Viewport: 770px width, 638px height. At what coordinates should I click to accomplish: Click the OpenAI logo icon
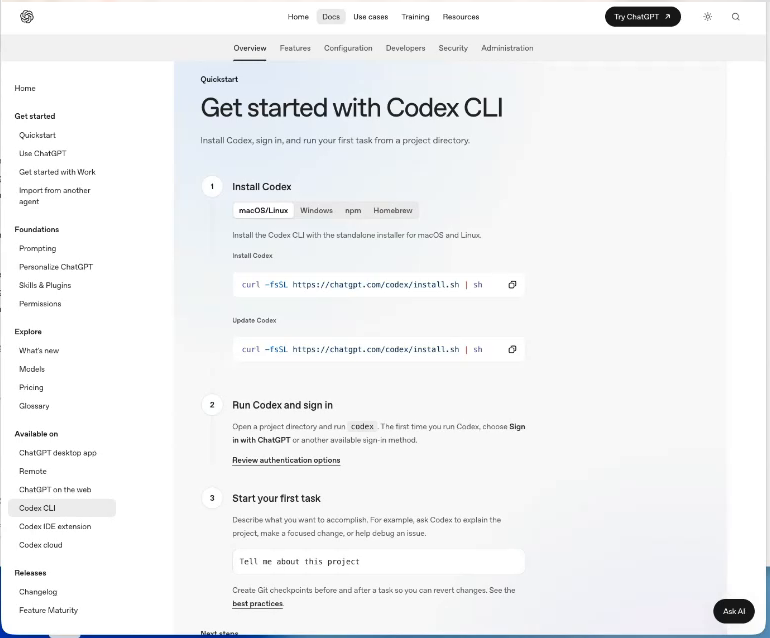[27, 17]
